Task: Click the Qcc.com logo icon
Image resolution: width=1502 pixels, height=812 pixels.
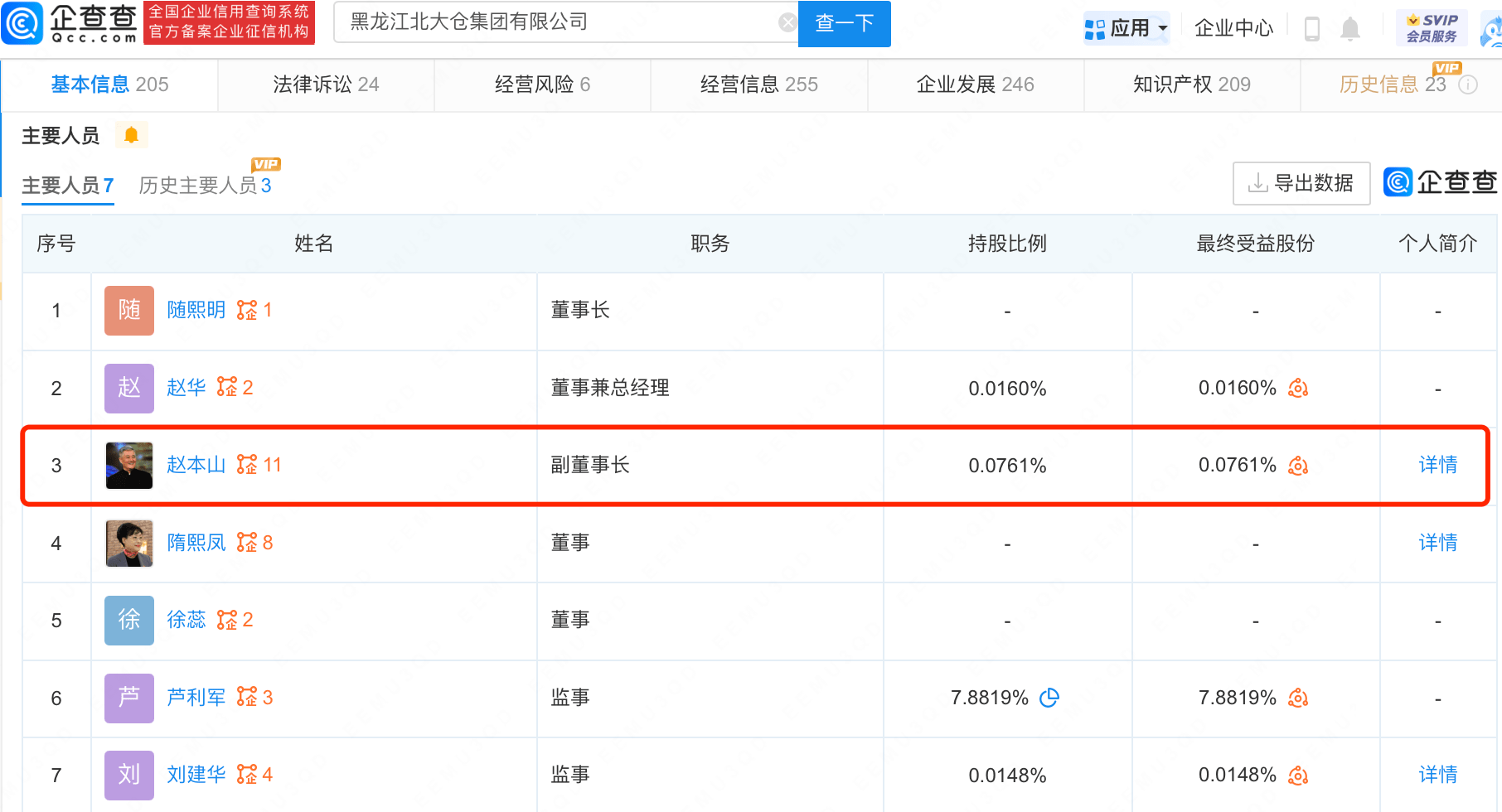Action: [x=22, y=23]
